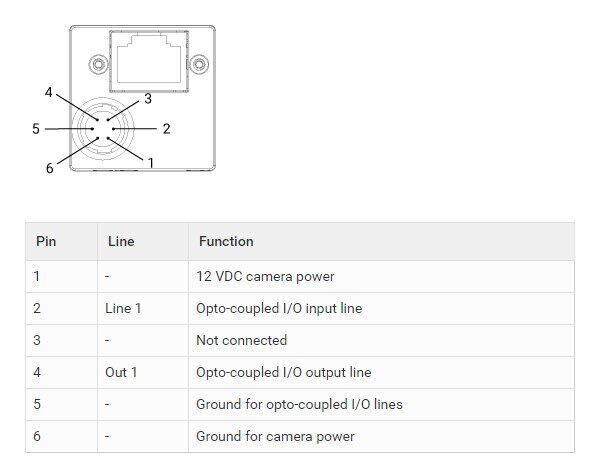
Task: Click the 12 VDC camera power cell
Action: [381, 277]
